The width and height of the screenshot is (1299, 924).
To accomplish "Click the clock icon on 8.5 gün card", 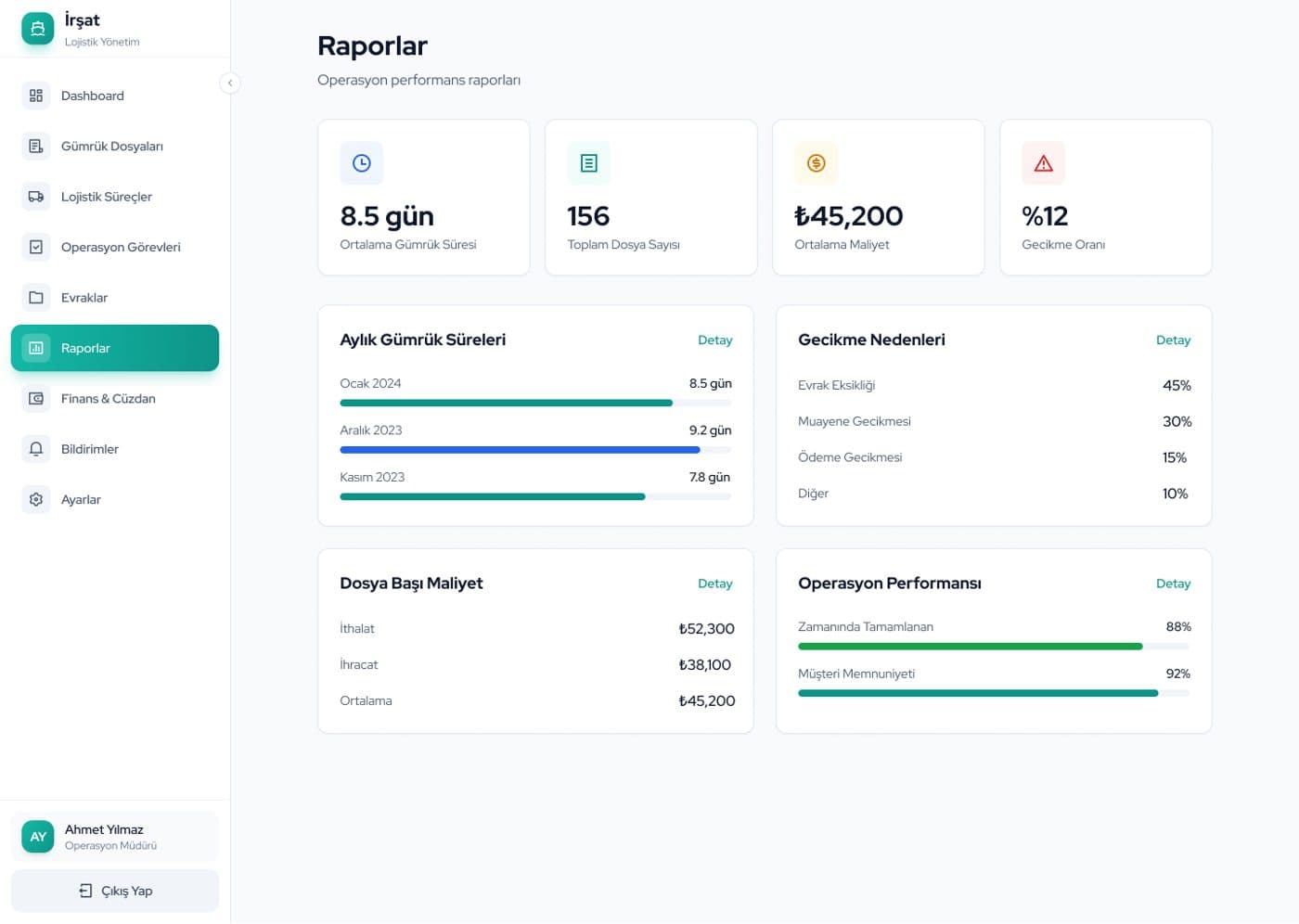I will pos(362,163).
